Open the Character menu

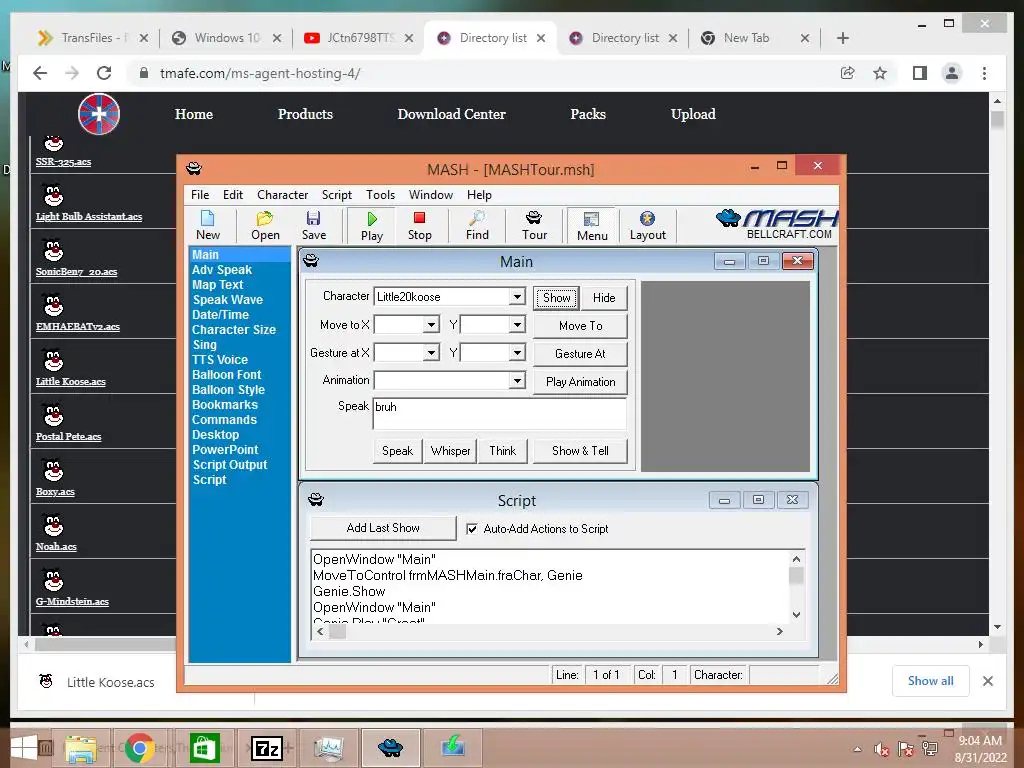pos(282,195)
